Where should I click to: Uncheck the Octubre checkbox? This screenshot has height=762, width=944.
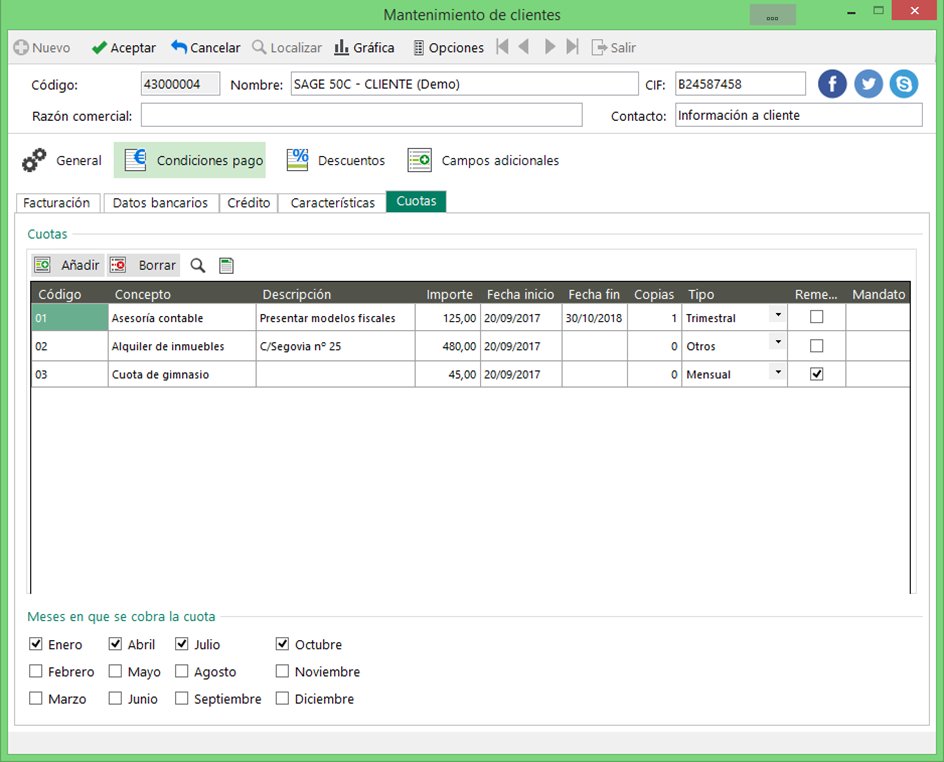(x=282, y=644)
